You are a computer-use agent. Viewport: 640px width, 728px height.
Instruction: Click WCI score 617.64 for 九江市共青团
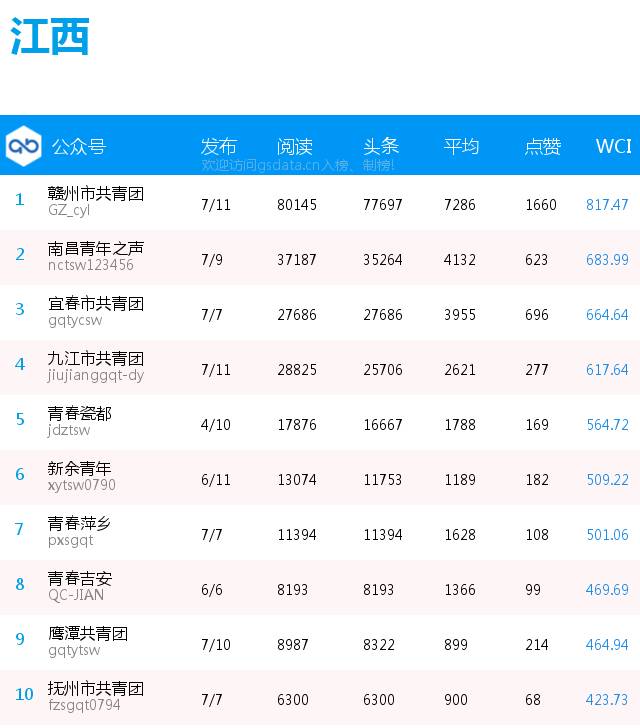(x=607, y=369)
